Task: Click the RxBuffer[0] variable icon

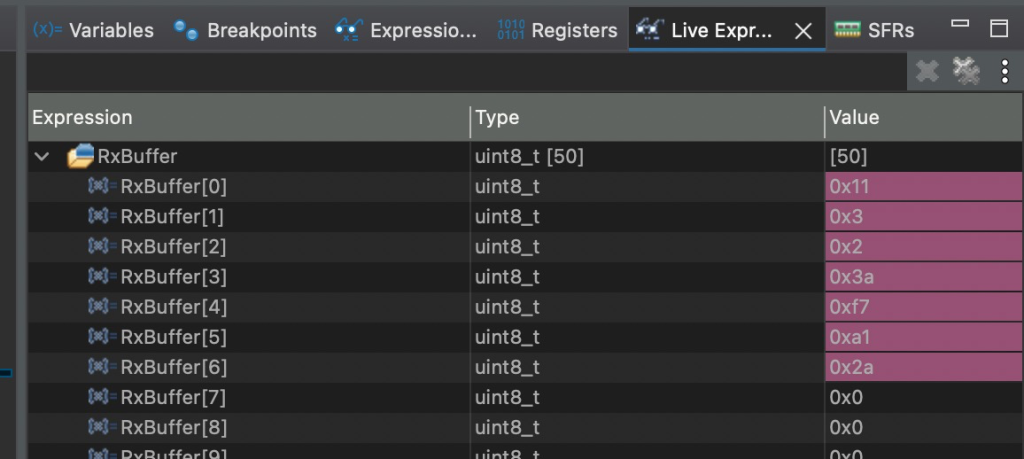Action: pos(102,186)
